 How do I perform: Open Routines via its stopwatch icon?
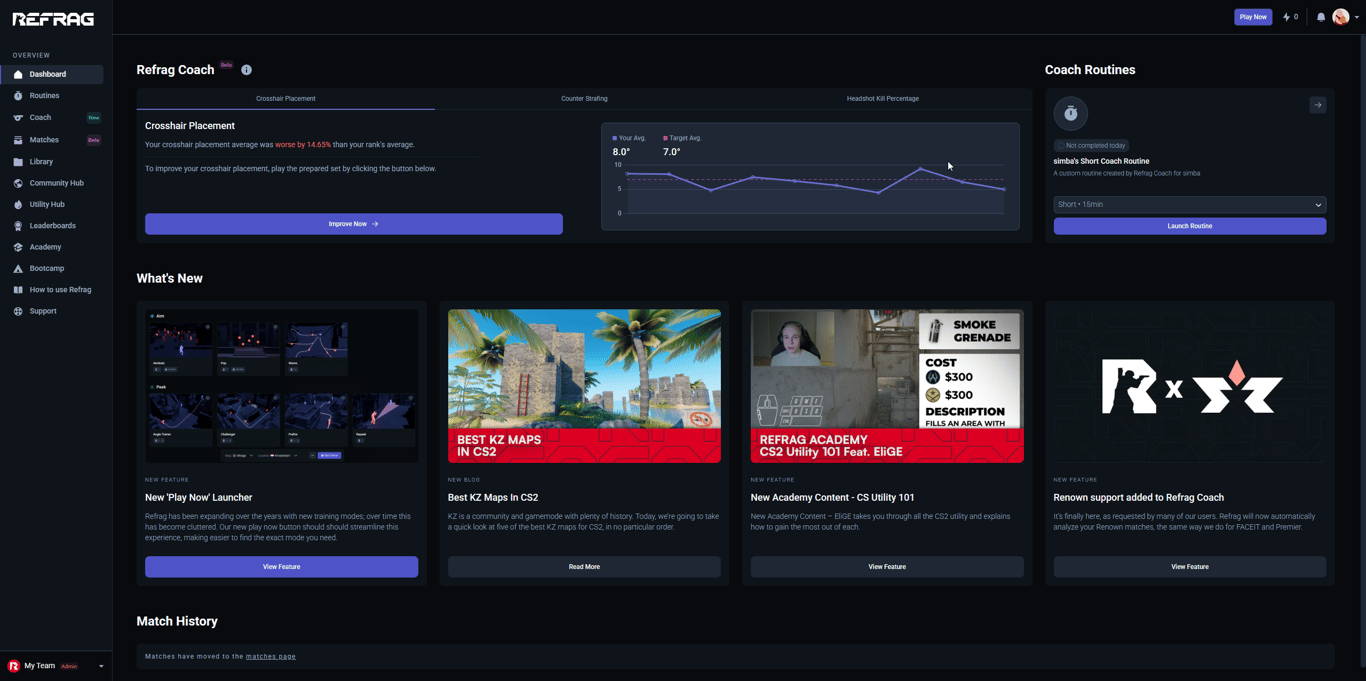(18, 96)
